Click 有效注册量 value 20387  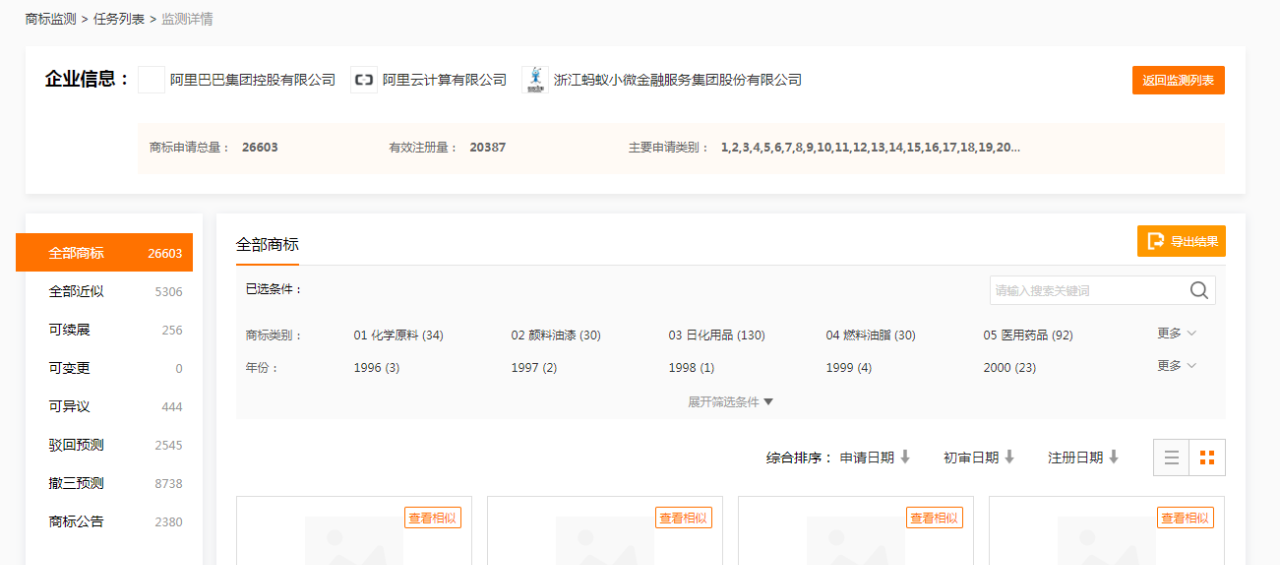pyautogui.click(x=488, y=148)
